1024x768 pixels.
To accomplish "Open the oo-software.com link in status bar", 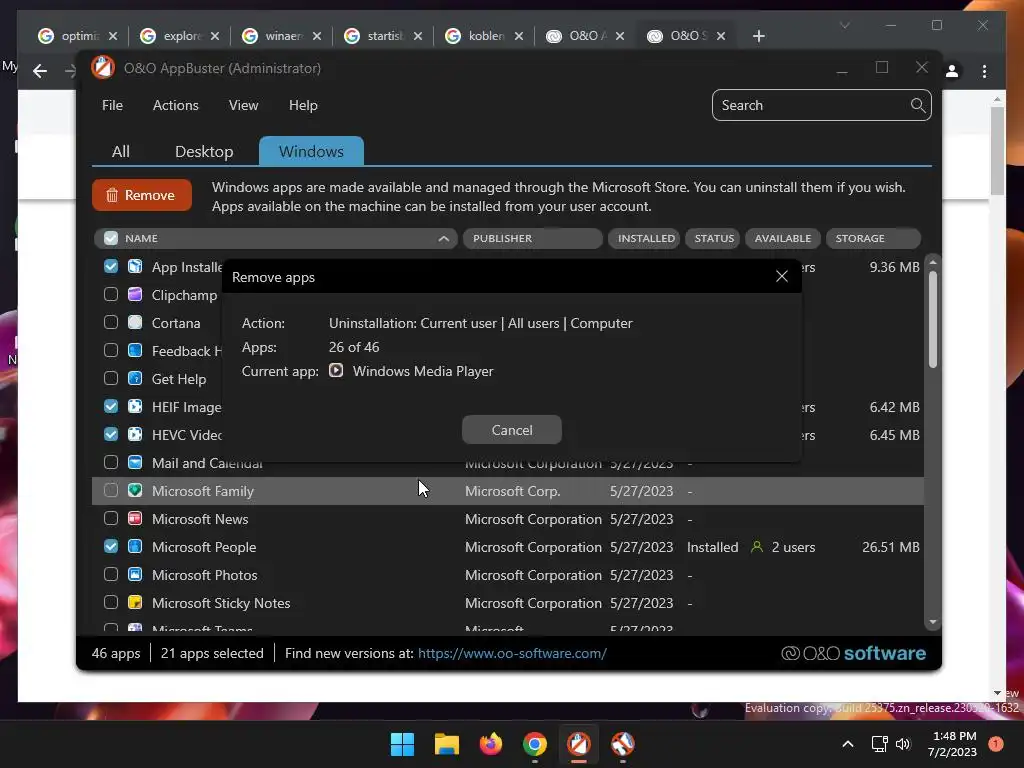I will click(512, 653).
